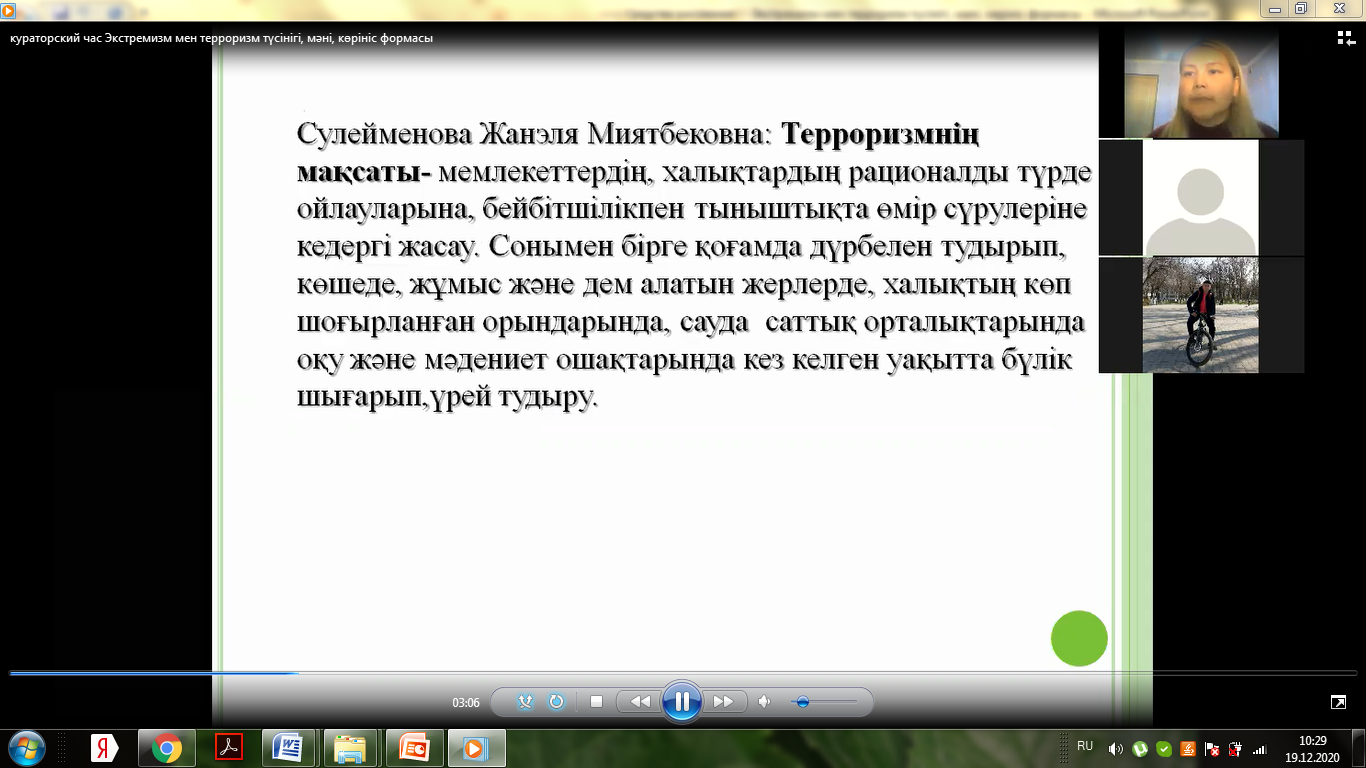Open system volume tray icon
Screen dimensions: 1366x768
(1116, 749)
